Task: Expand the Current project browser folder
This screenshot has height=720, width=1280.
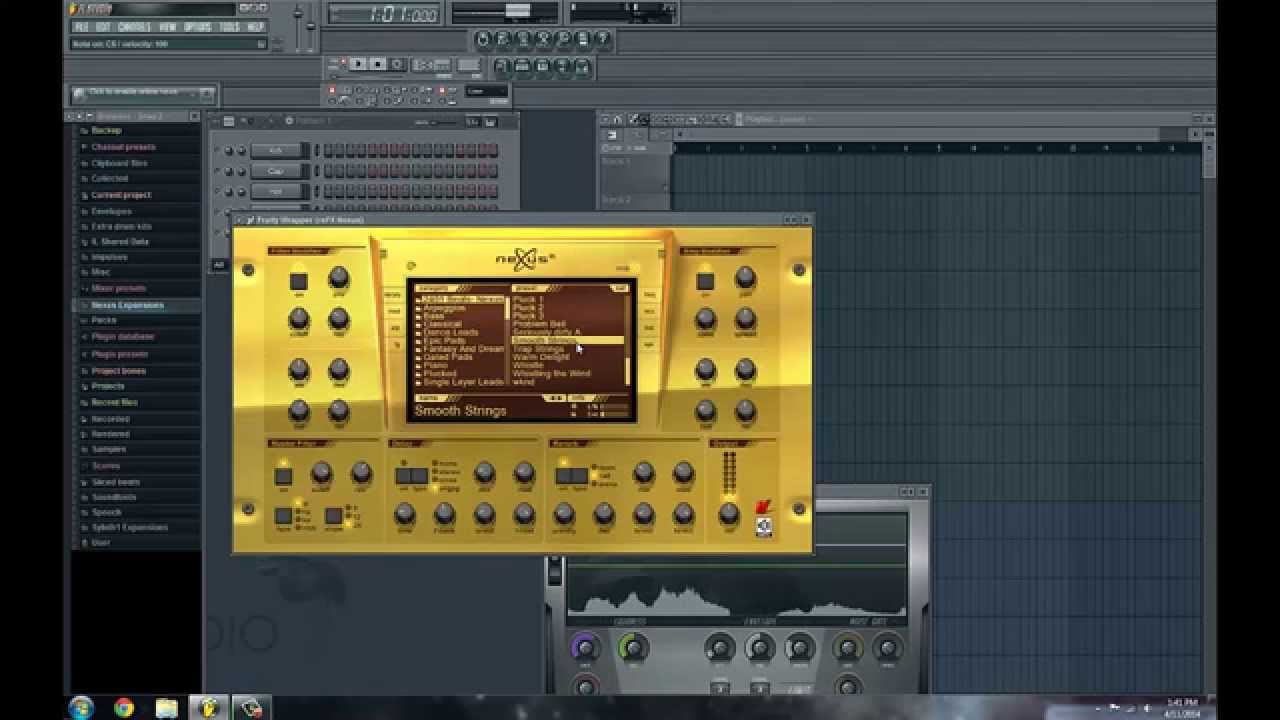Action: tap(121, 195)
